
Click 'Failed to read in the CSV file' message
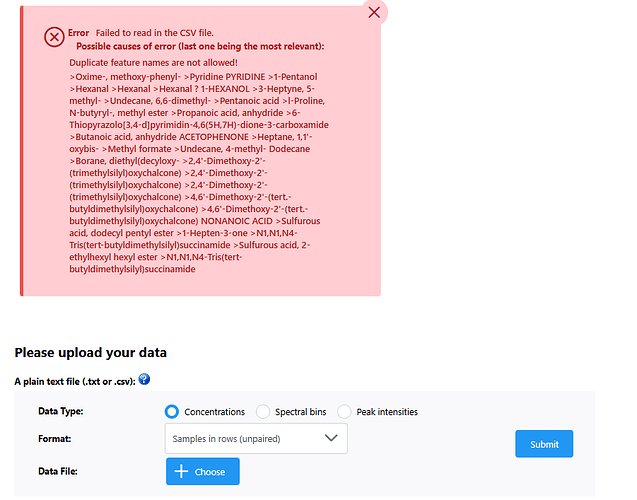[x=154, y=33]
